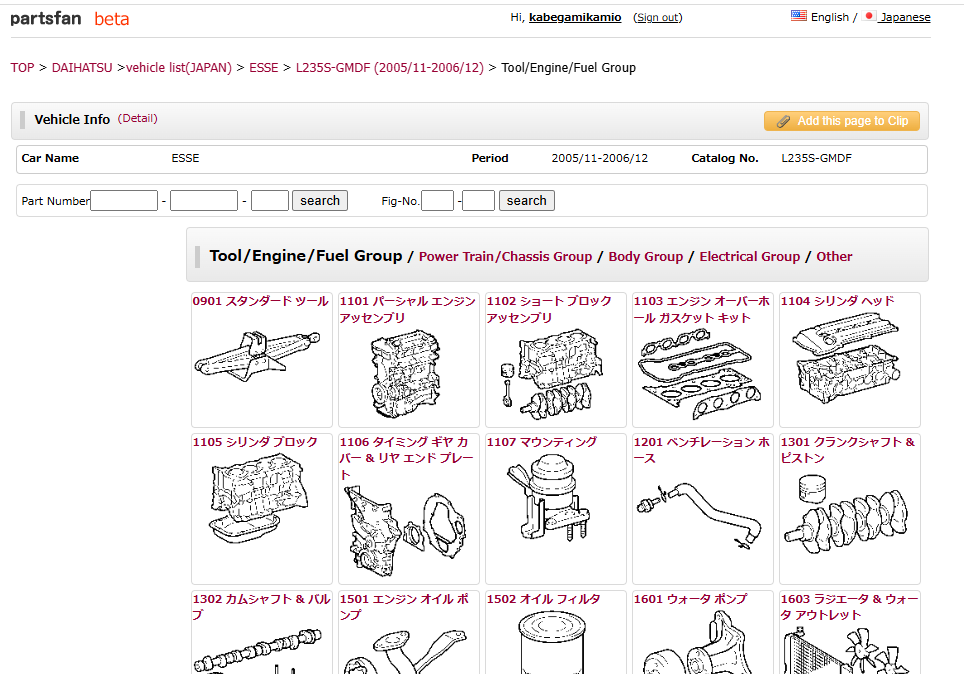Click the 1103 title link

701,309
